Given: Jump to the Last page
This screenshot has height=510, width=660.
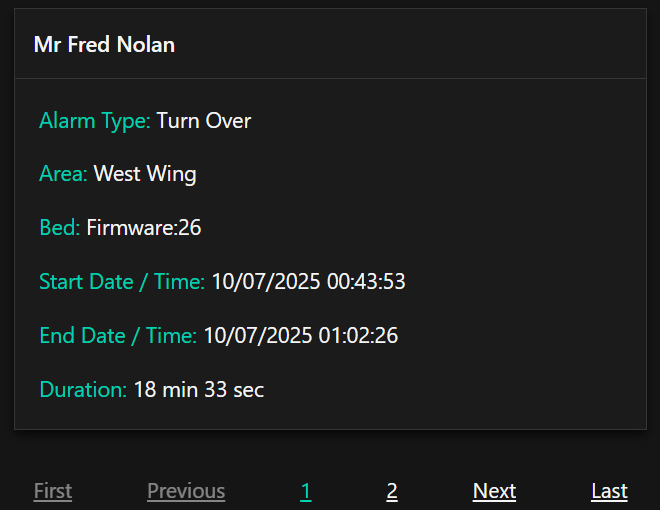Looking at the screenshot, I should [x=609, y=491].
